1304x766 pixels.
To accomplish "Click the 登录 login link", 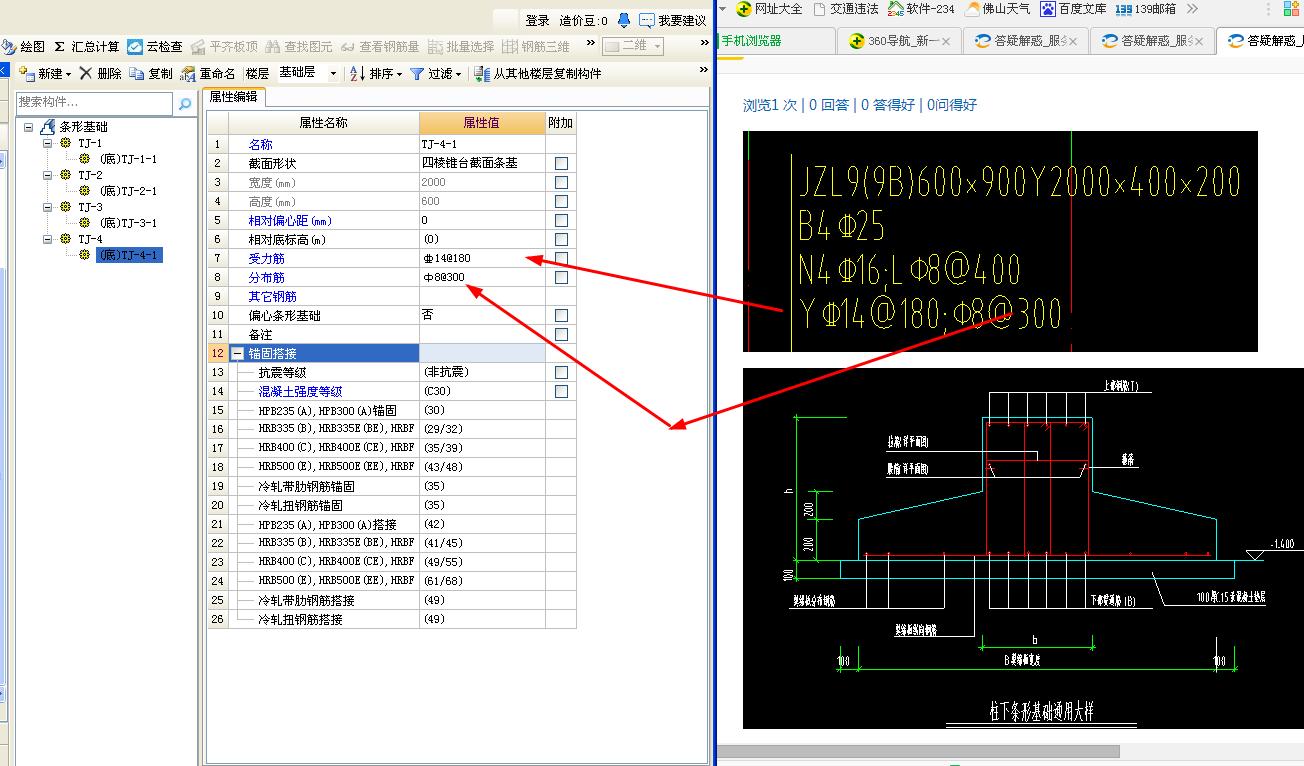I will tap(537, 20).
